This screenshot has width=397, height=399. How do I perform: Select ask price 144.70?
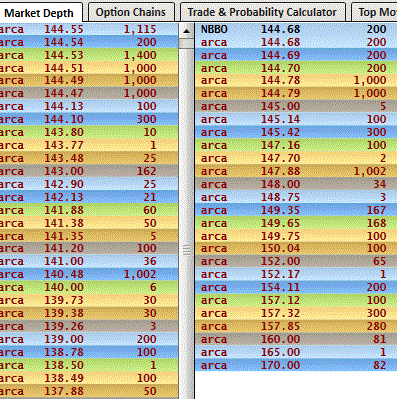tap(280, 68)
